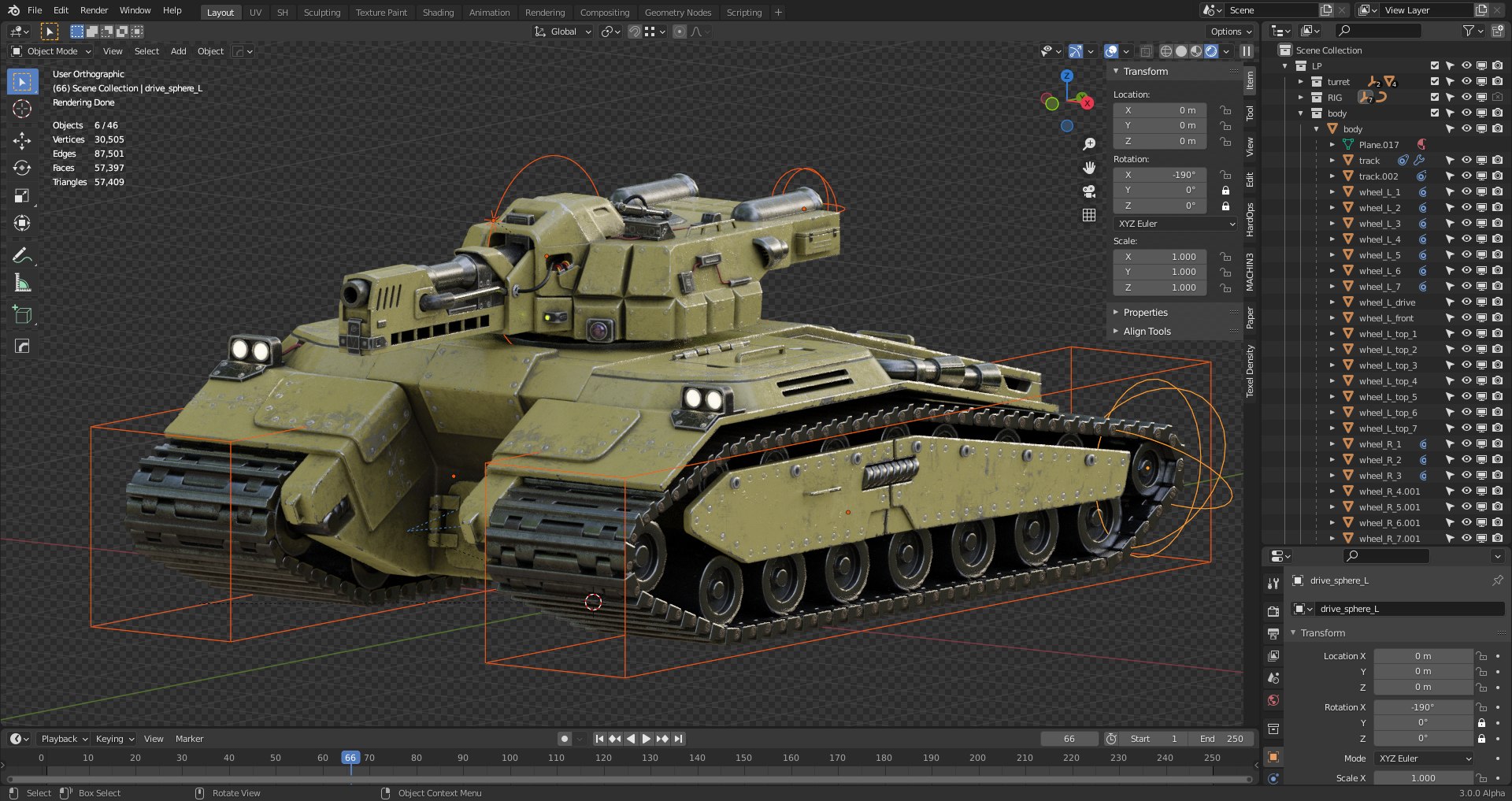Open the Object Mode dropdown
This screenshot has width=1512, height=801.
coord(52,51)
